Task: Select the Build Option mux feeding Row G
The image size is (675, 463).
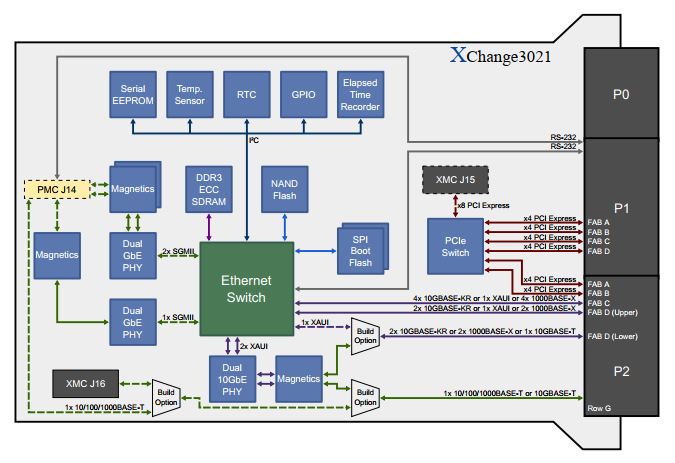Action: pyautogui.click(x=365, y=398)
